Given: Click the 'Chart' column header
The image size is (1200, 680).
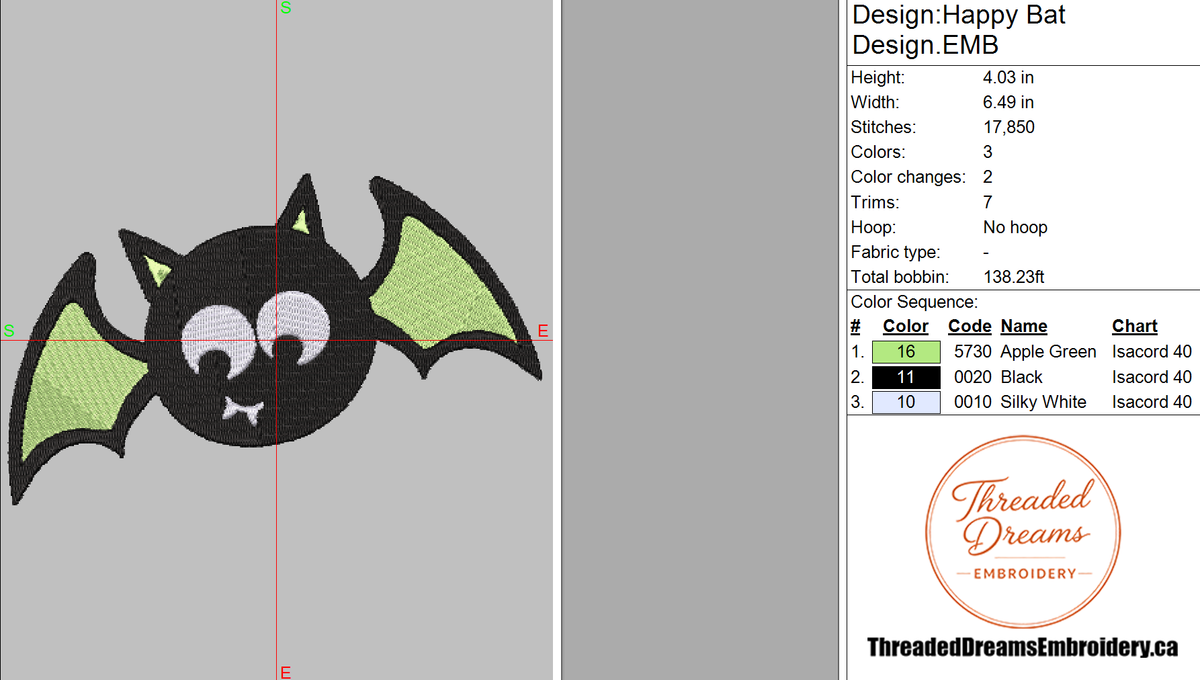Looking at the screenshot, I should (x=1135, y=326).
